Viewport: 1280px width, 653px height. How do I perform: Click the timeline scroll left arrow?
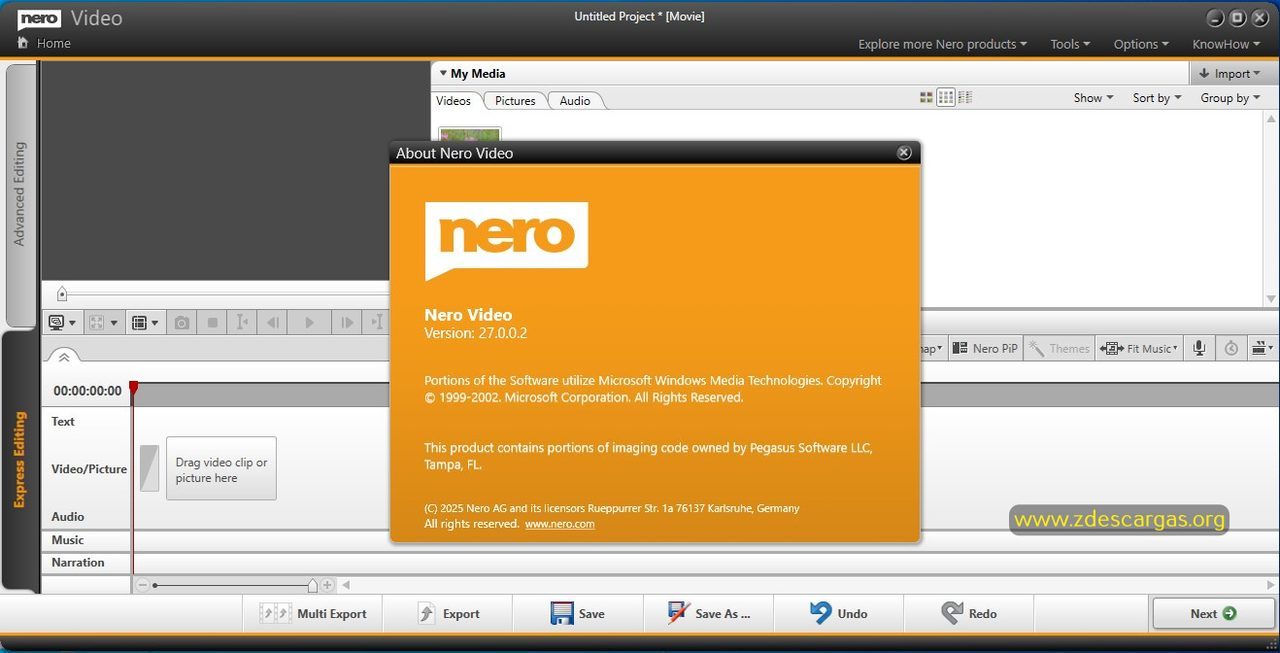pyautogui.click(x=346, y=585)
